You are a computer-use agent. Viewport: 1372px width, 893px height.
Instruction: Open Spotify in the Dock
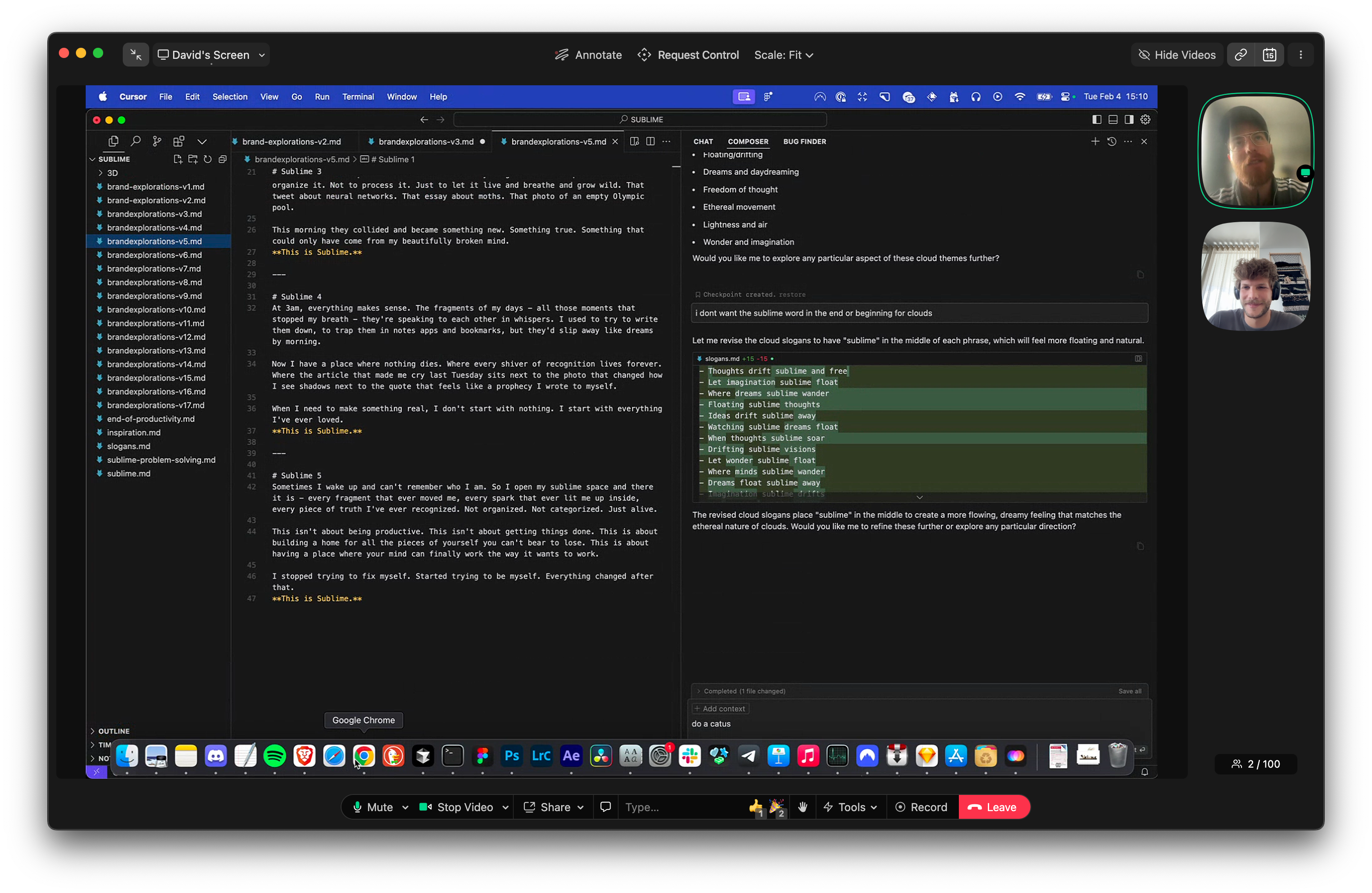pos(275,756)
